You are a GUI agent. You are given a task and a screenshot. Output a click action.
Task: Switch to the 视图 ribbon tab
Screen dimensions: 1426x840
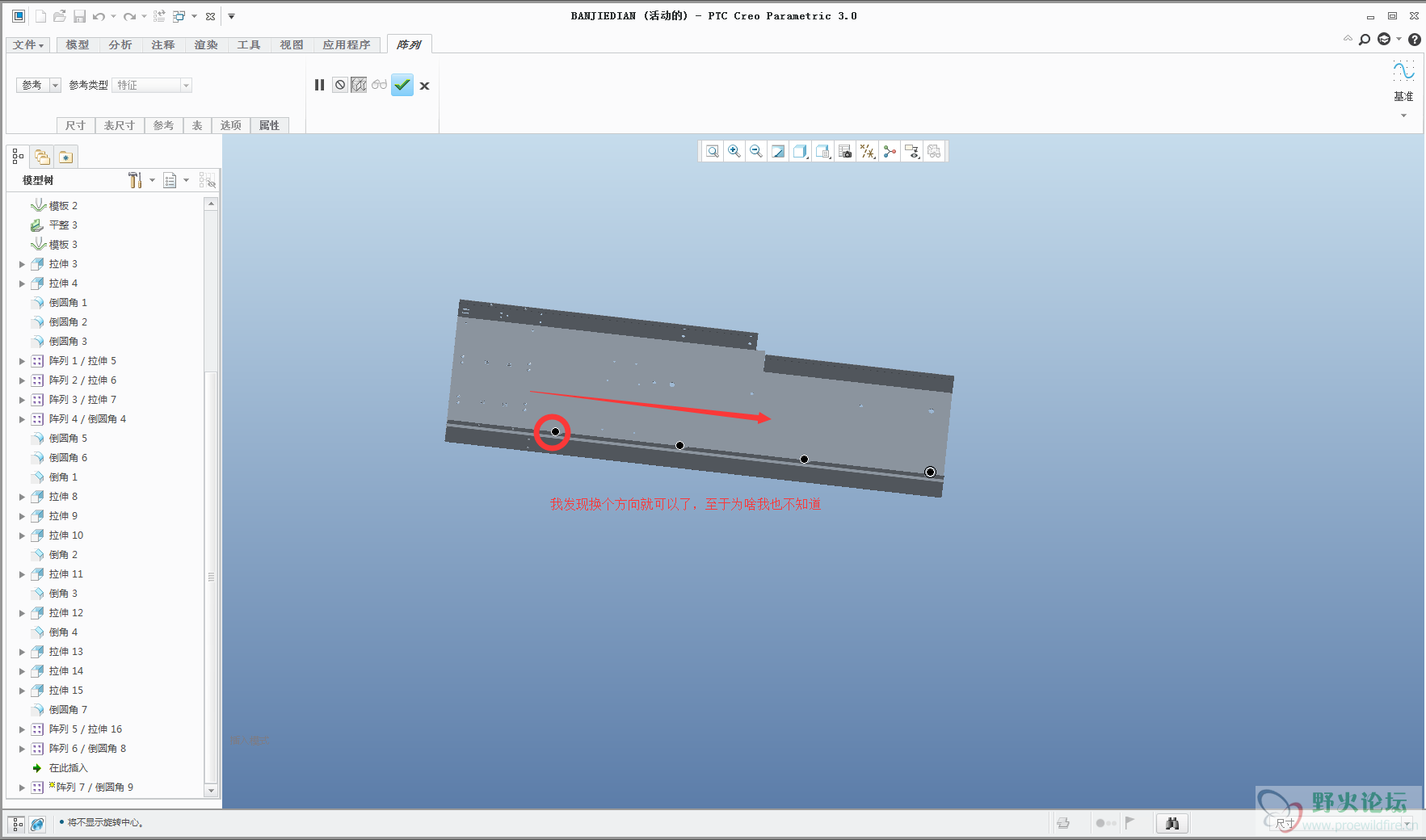click(292, 44)
